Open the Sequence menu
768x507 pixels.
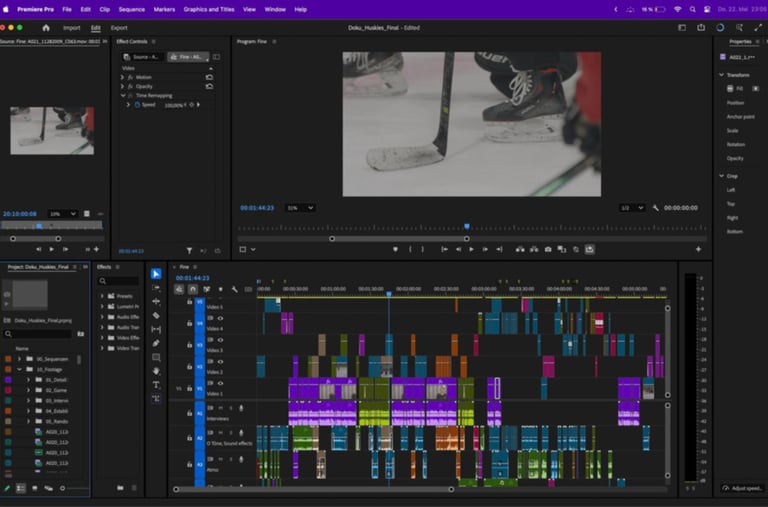pos(131,9)
